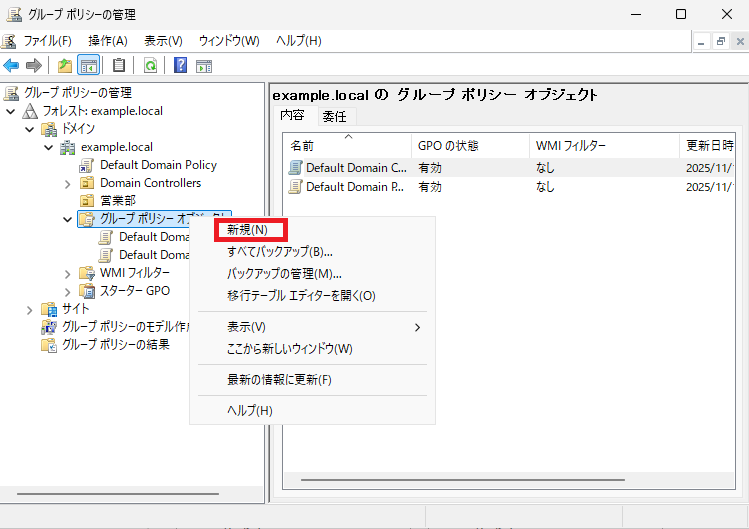Open the 操作(A) menu

click(107, 41)
